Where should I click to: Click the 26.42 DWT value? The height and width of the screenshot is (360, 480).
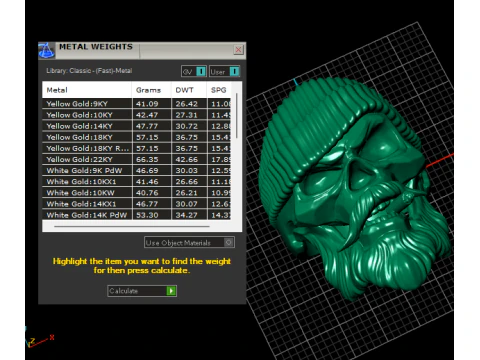(x=187, y=104)
